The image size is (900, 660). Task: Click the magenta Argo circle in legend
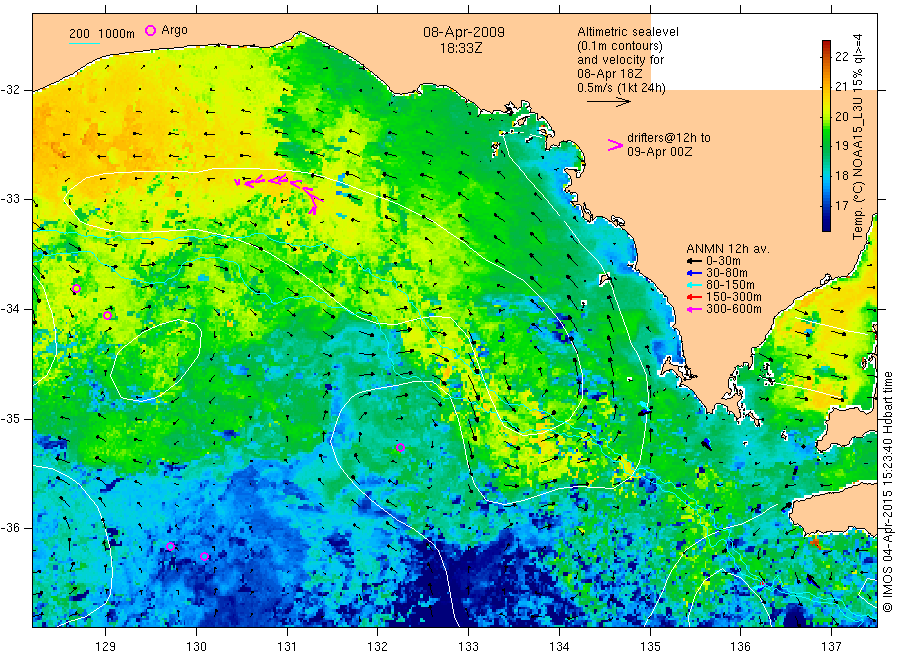[150, 30]
